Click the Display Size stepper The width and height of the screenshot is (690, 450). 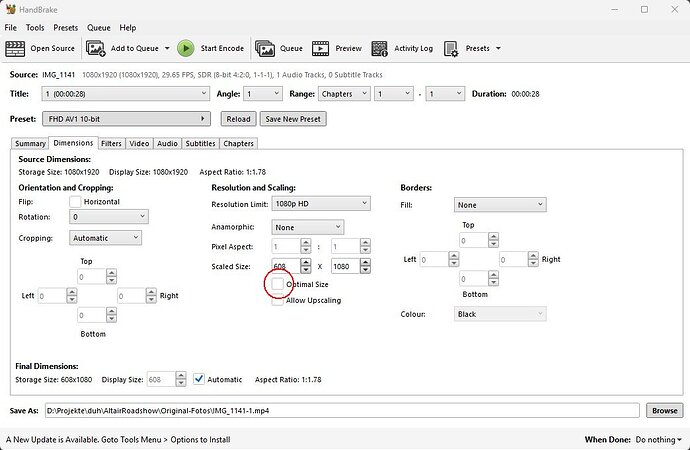[x=181, y=379]
